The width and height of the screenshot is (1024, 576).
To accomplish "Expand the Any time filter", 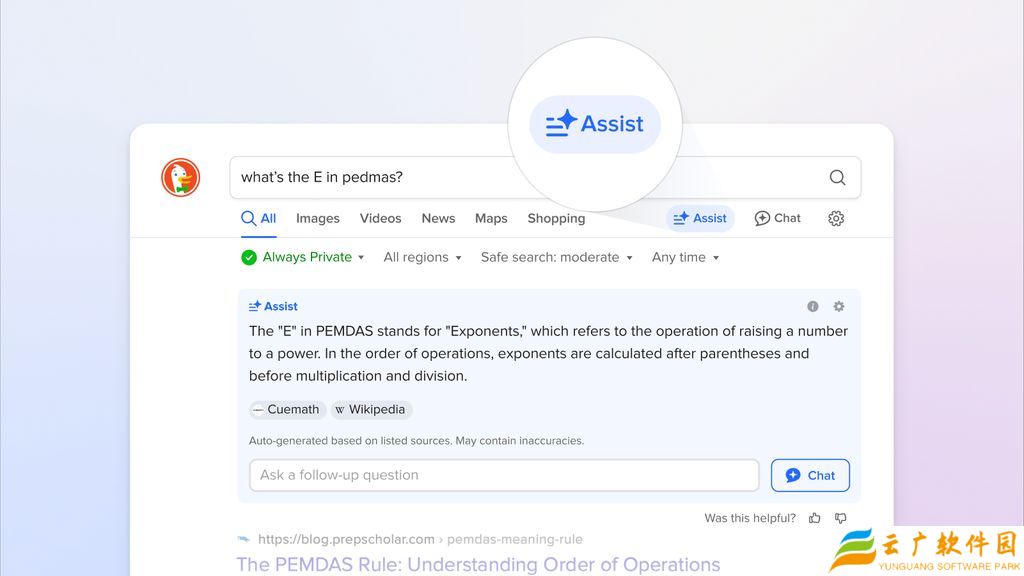I will point(685,257).
